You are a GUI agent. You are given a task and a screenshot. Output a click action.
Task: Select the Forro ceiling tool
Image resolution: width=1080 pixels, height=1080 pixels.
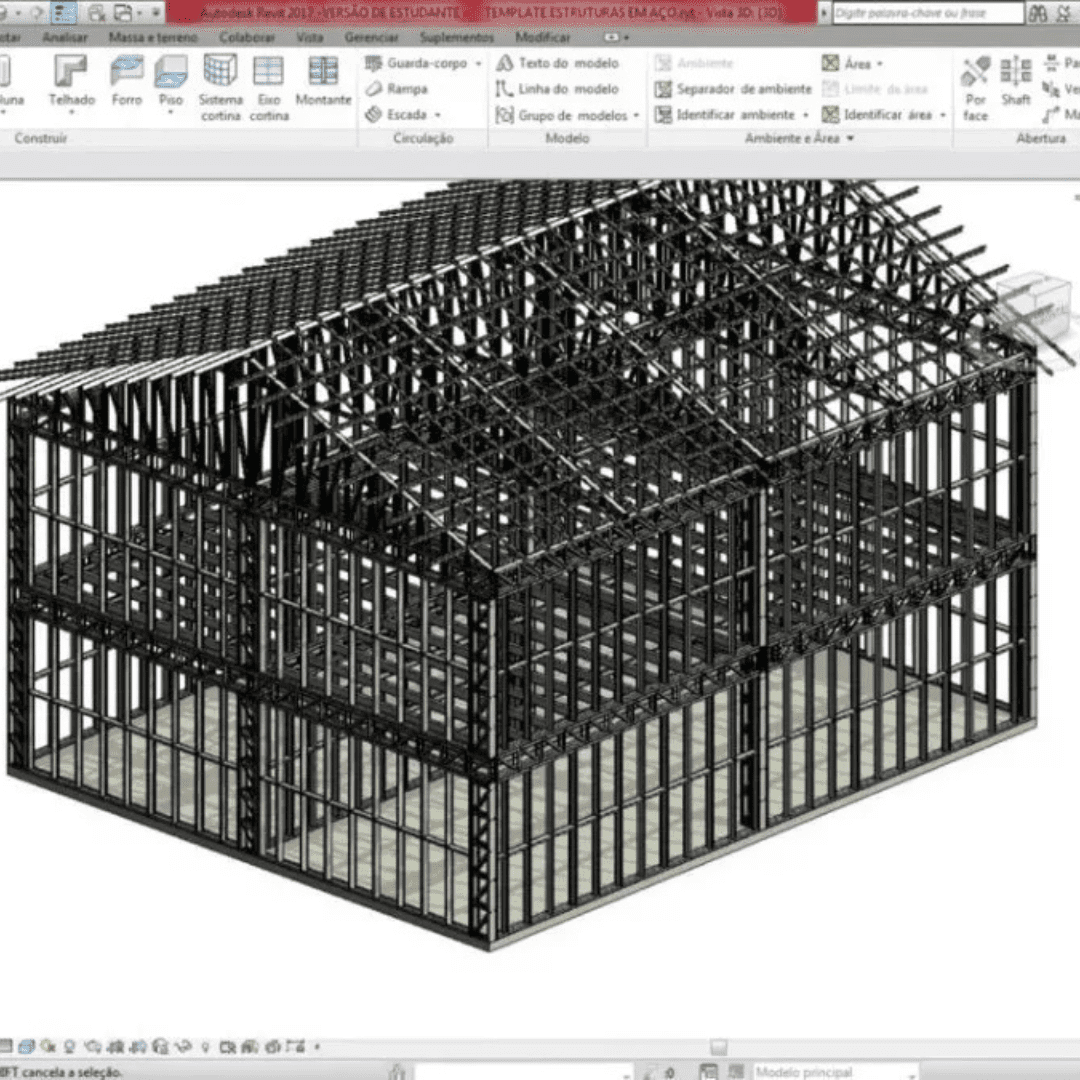(x=127, y=81)
